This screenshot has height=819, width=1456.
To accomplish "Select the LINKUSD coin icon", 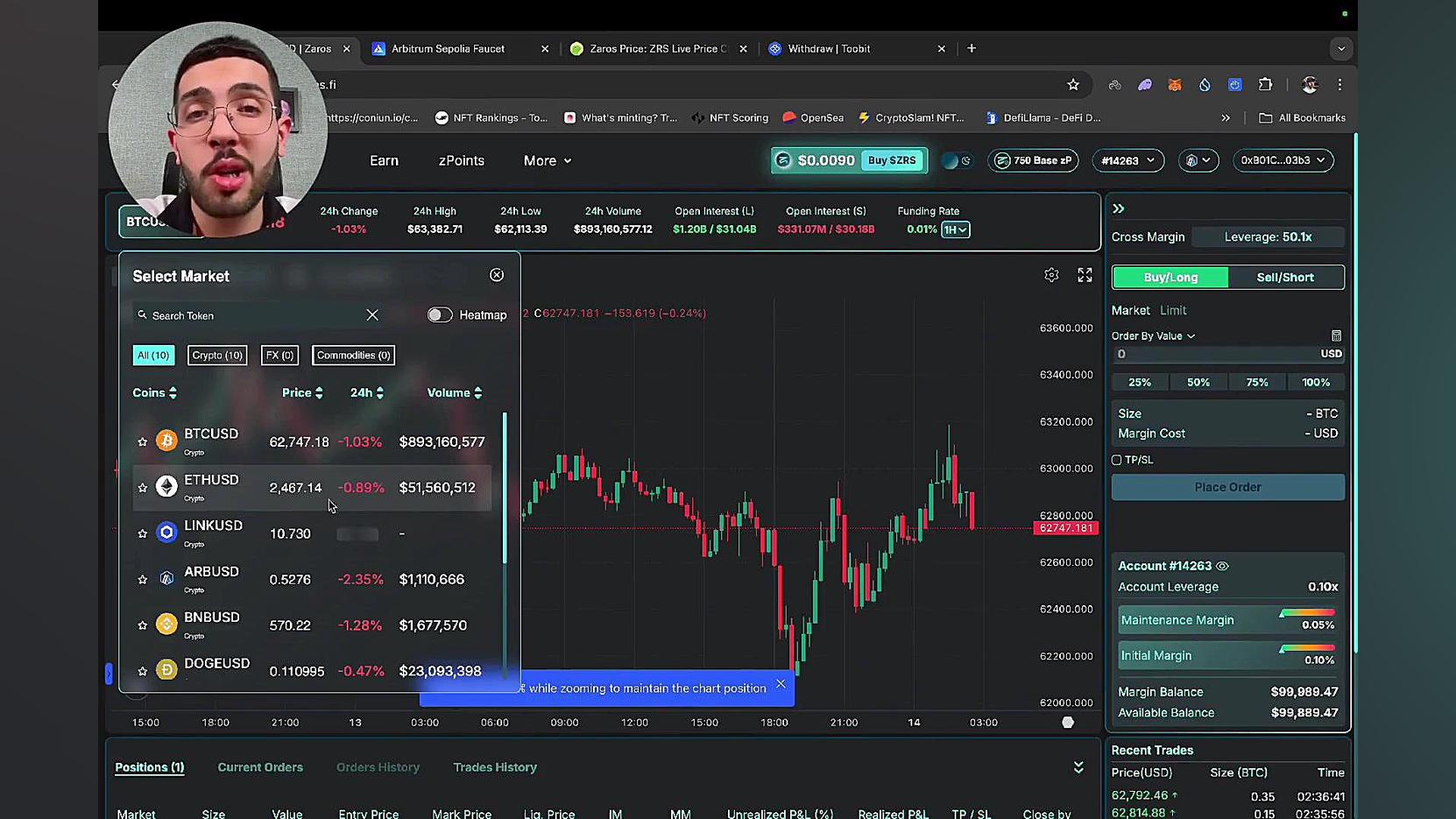I will (x=166, y=532).
